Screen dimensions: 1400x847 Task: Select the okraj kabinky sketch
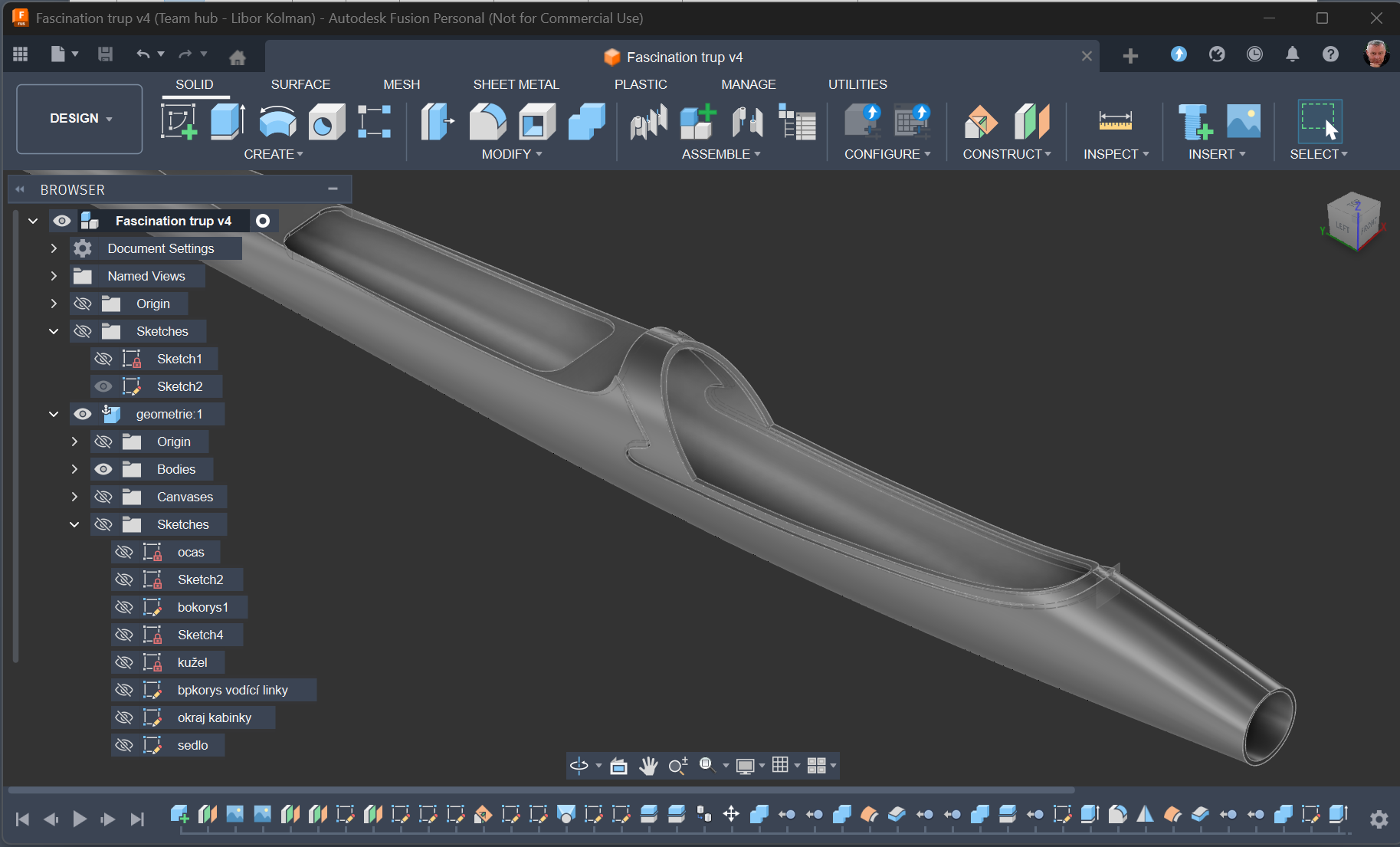(214, 717)
